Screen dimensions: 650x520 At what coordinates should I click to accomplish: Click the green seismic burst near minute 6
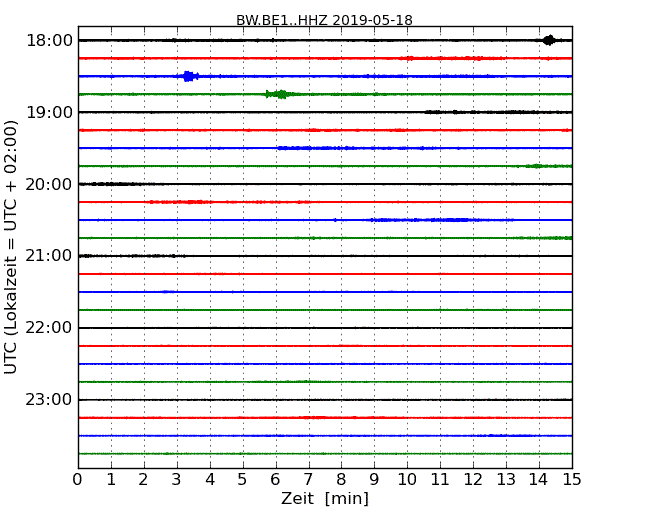(280, 94)
